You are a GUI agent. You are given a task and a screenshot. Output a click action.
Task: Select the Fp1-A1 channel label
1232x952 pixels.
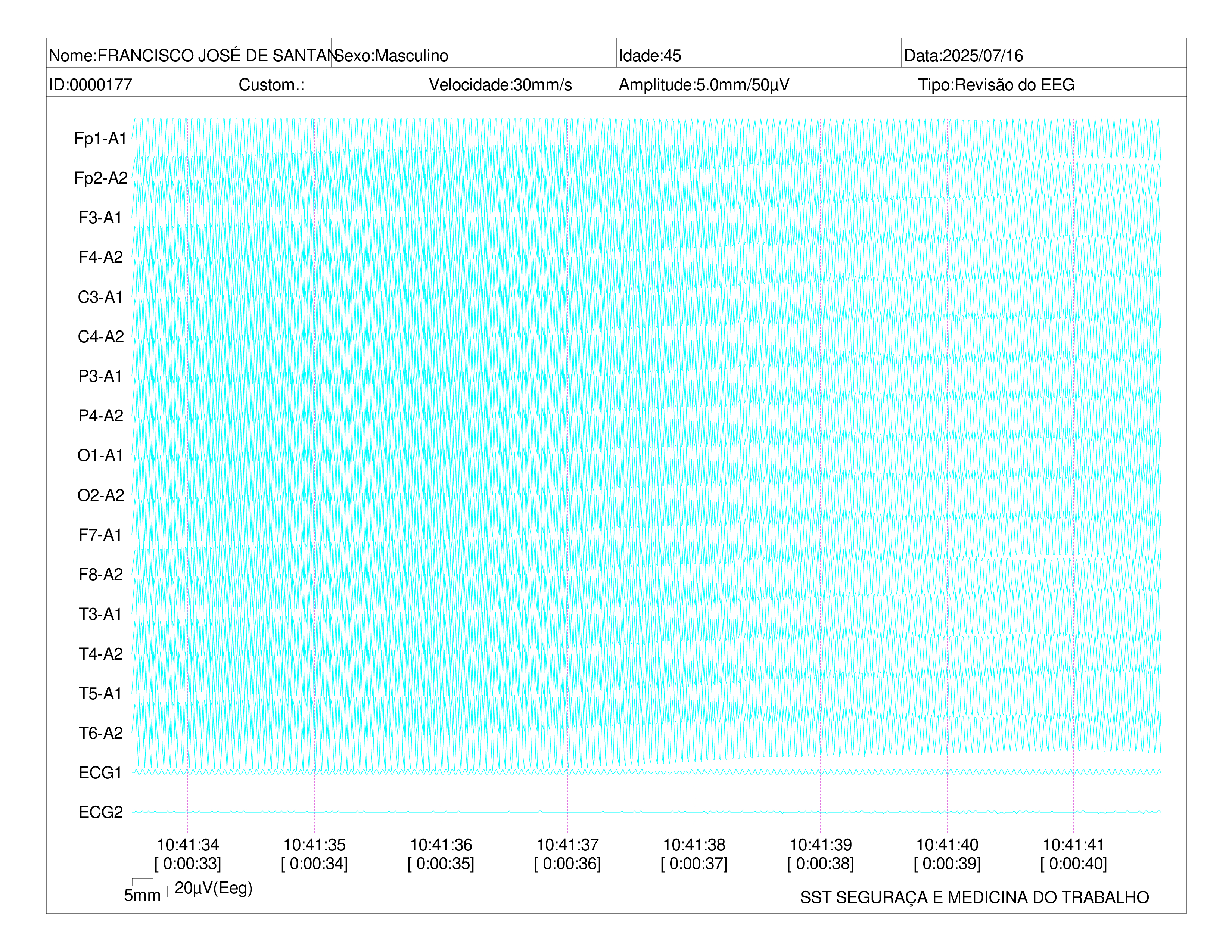pos(100,139)
